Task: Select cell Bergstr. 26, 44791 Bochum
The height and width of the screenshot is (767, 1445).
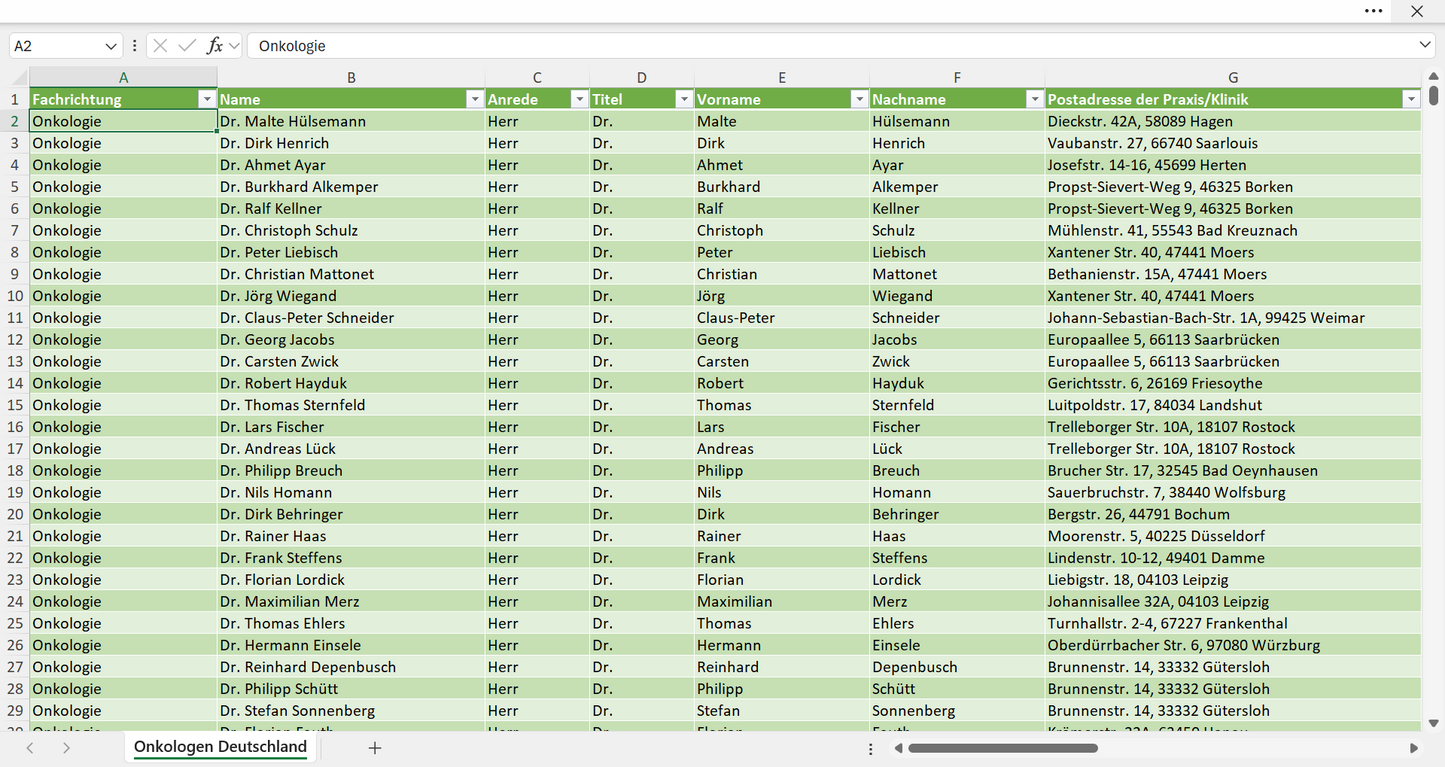Action: click(x=1233, y=514)
